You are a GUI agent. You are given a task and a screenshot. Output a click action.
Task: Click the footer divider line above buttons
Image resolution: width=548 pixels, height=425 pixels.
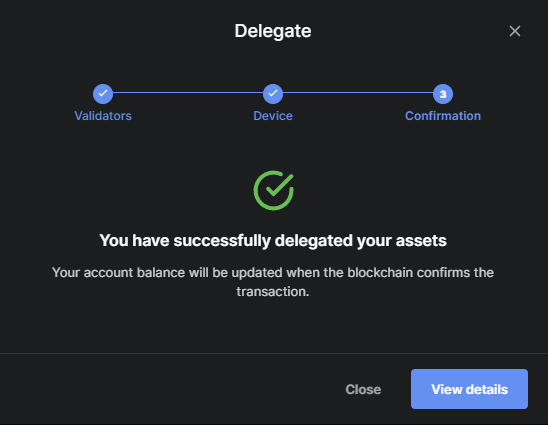pyautogui.click(x=274, y=353)
